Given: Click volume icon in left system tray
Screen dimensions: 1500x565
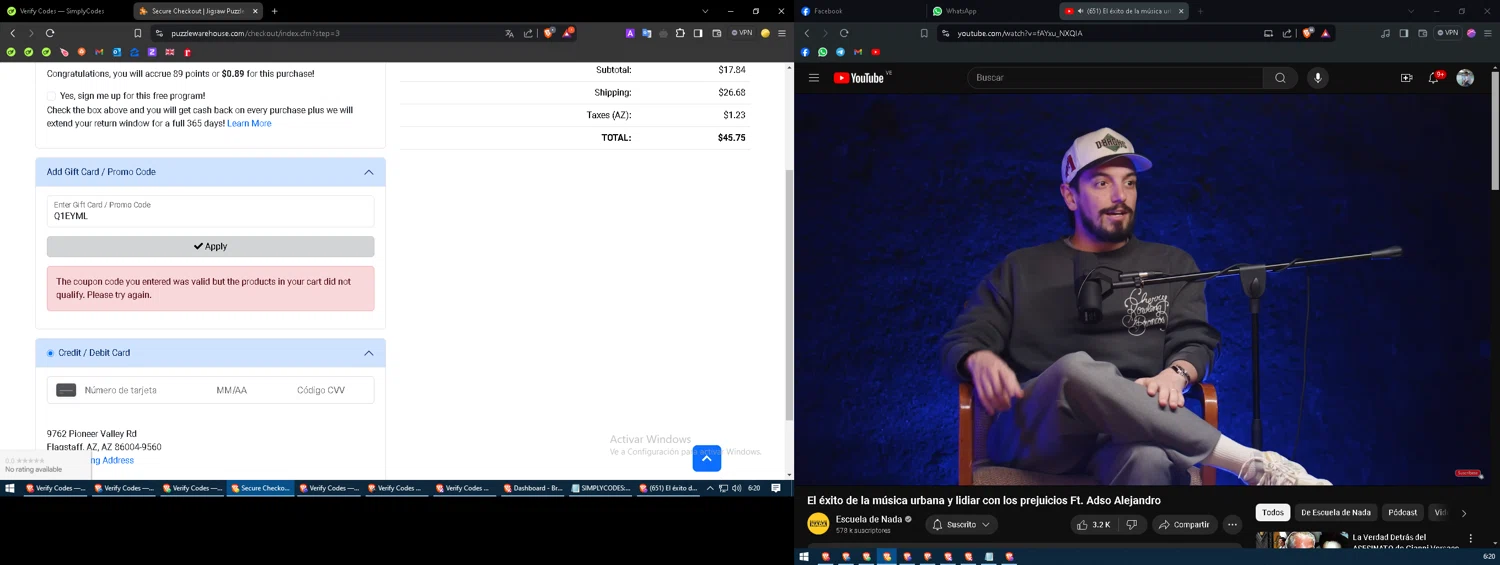Looking at the screenshot, I should pyautogui.click(x=737, y=488).
